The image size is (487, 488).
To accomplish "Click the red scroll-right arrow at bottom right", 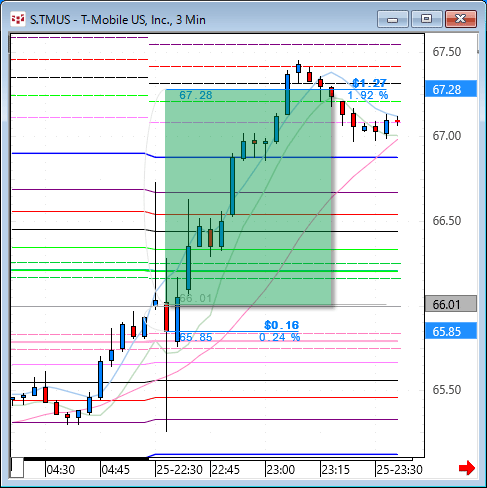I will (x=467, y=468).
